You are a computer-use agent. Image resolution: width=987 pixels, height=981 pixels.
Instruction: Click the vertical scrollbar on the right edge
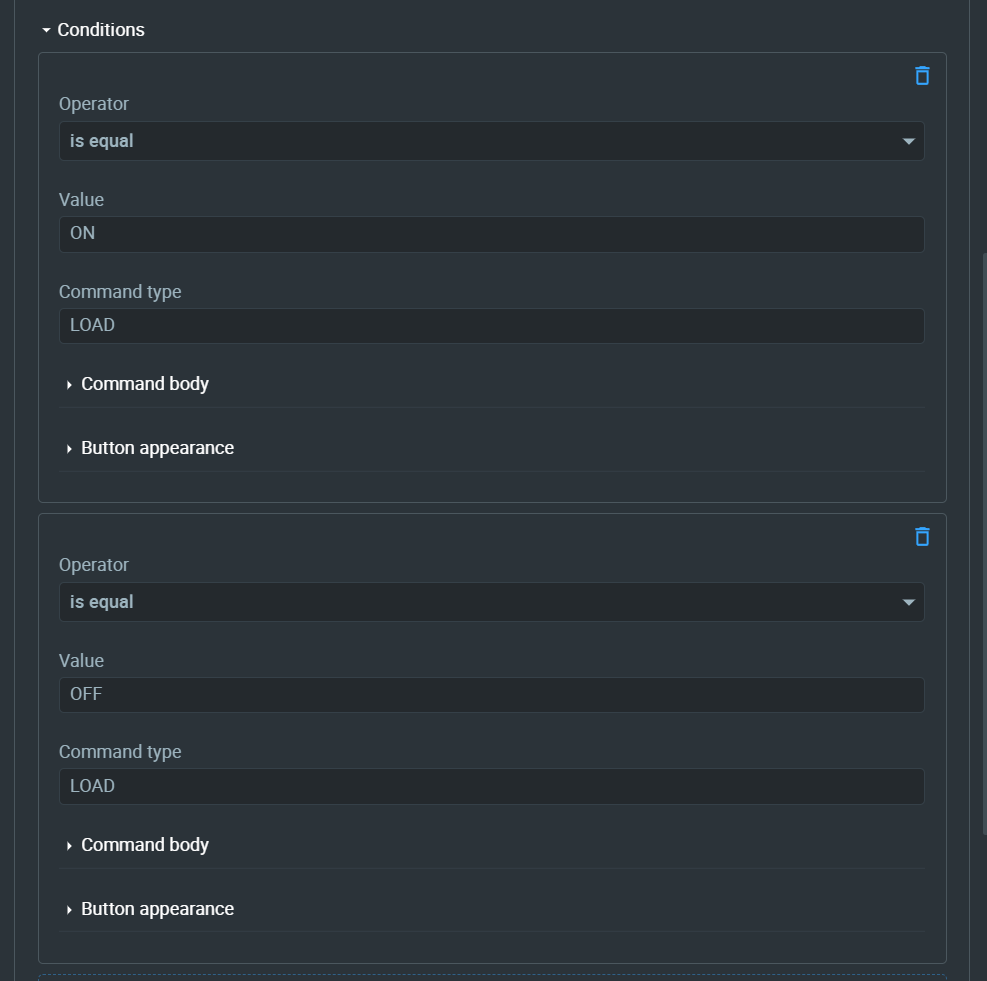984,544
